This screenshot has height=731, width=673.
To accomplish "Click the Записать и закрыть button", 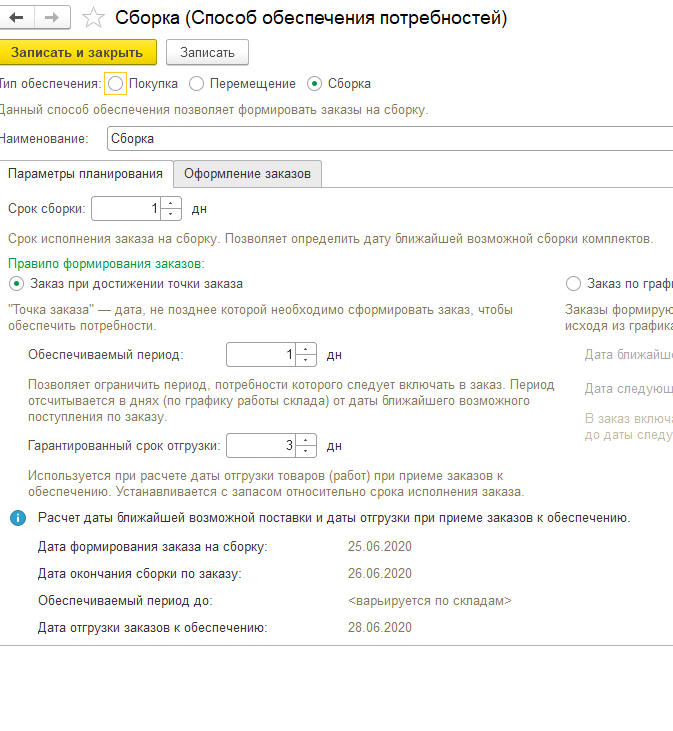I will coord(77,52).
